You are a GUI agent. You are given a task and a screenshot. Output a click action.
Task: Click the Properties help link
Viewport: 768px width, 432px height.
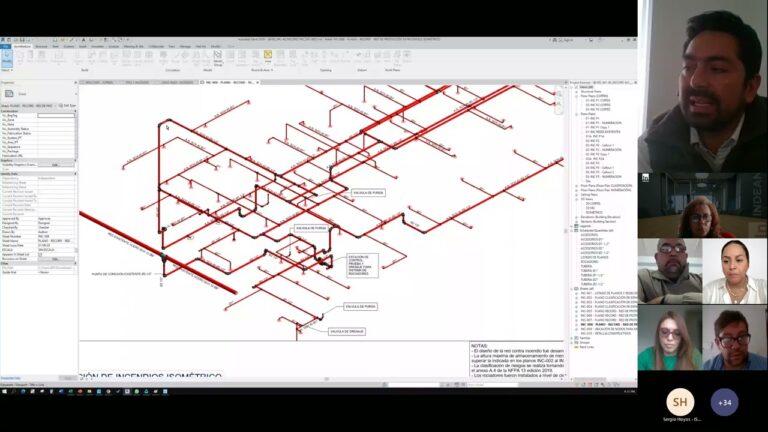[10, 378]
